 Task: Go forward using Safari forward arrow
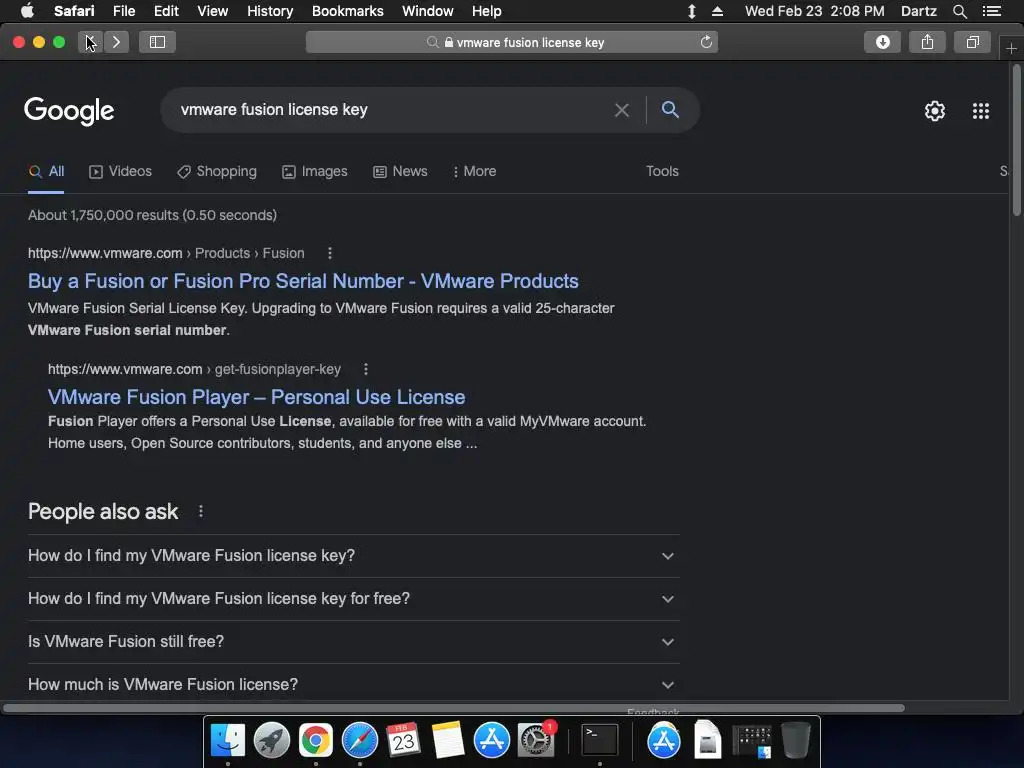116,42
